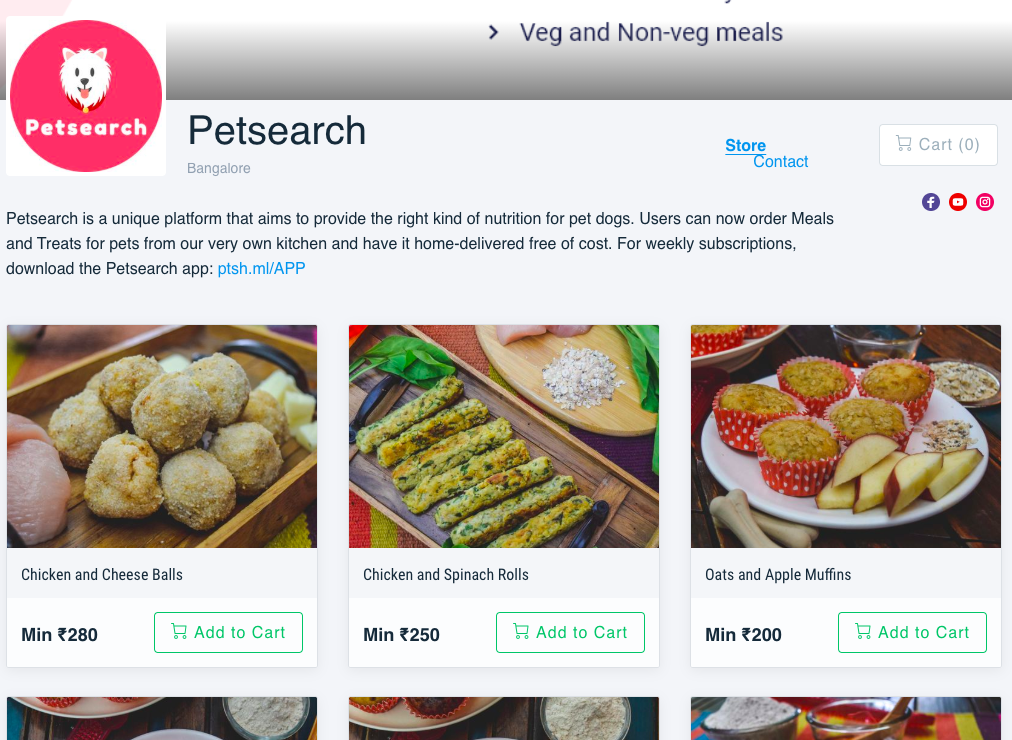Open the Petsearch Facebook page icon
The image size is (1012, 740).
pyautogui.click(x=931, y=202)
